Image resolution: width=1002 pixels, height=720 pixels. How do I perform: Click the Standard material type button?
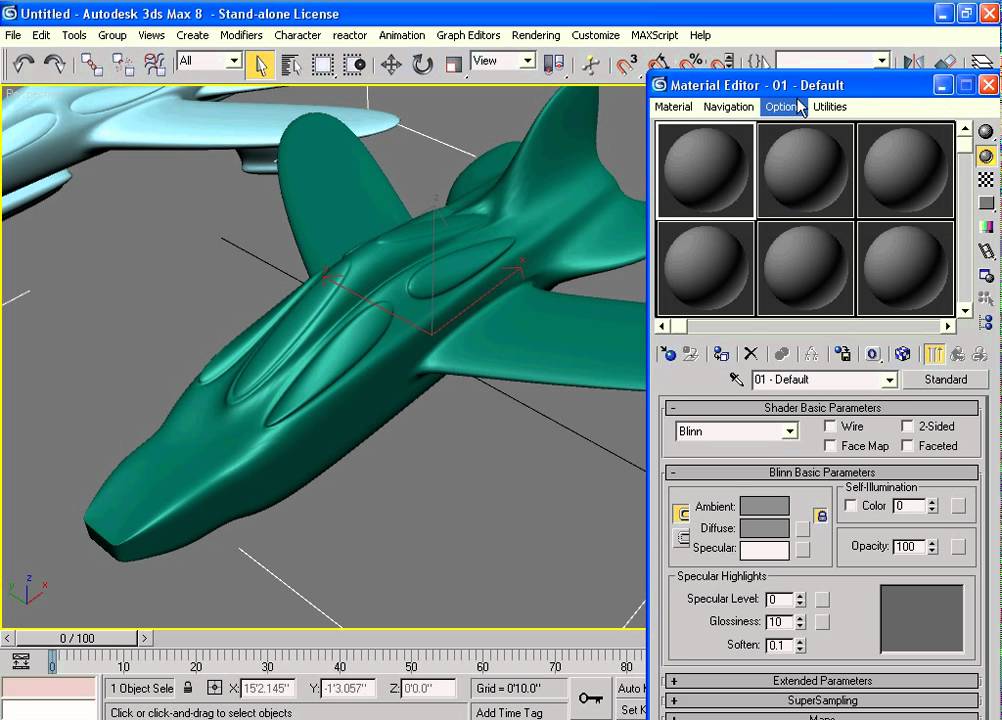click(945, 379)
